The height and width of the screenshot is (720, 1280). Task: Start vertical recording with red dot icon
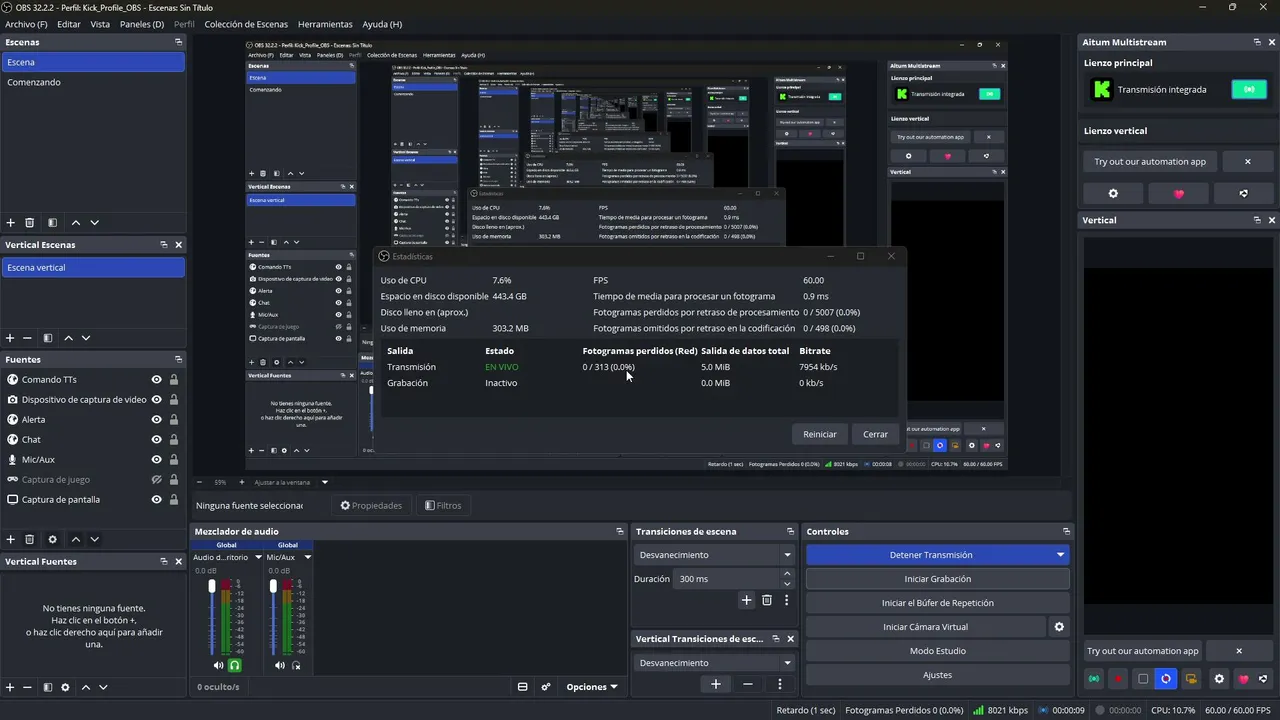pyautogui.click(x=1118, y=679)
